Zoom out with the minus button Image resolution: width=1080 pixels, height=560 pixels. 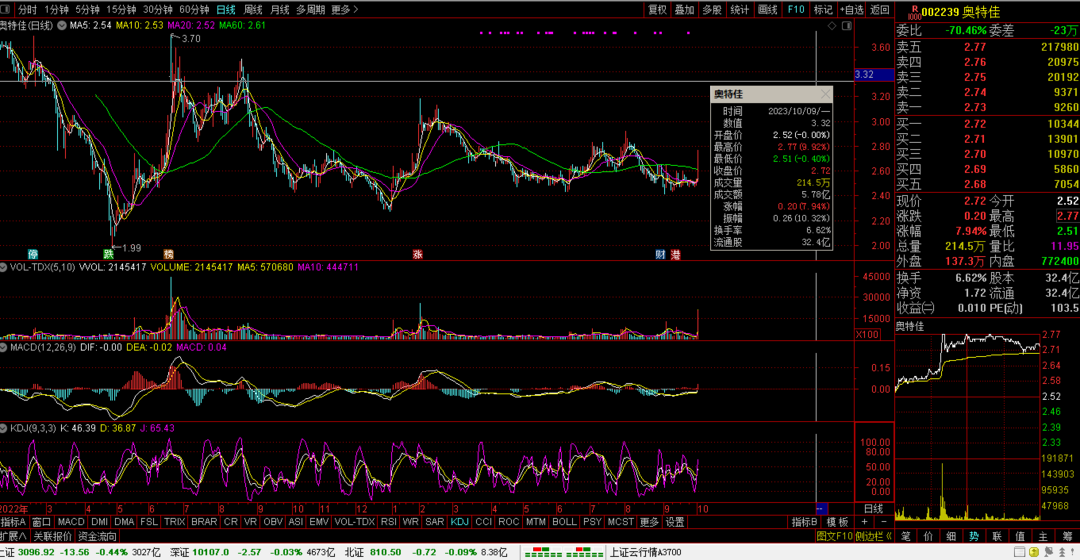point(884,522)
